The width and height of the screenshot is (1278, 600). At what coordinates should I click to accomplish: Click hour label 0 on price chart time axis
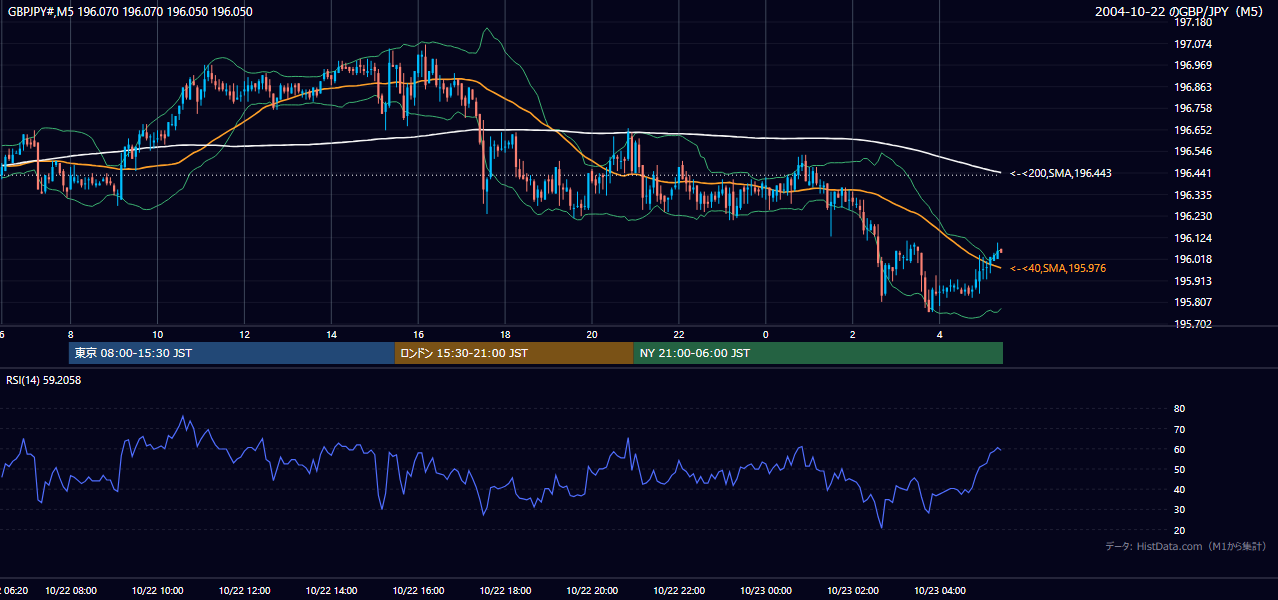point(766,334)
